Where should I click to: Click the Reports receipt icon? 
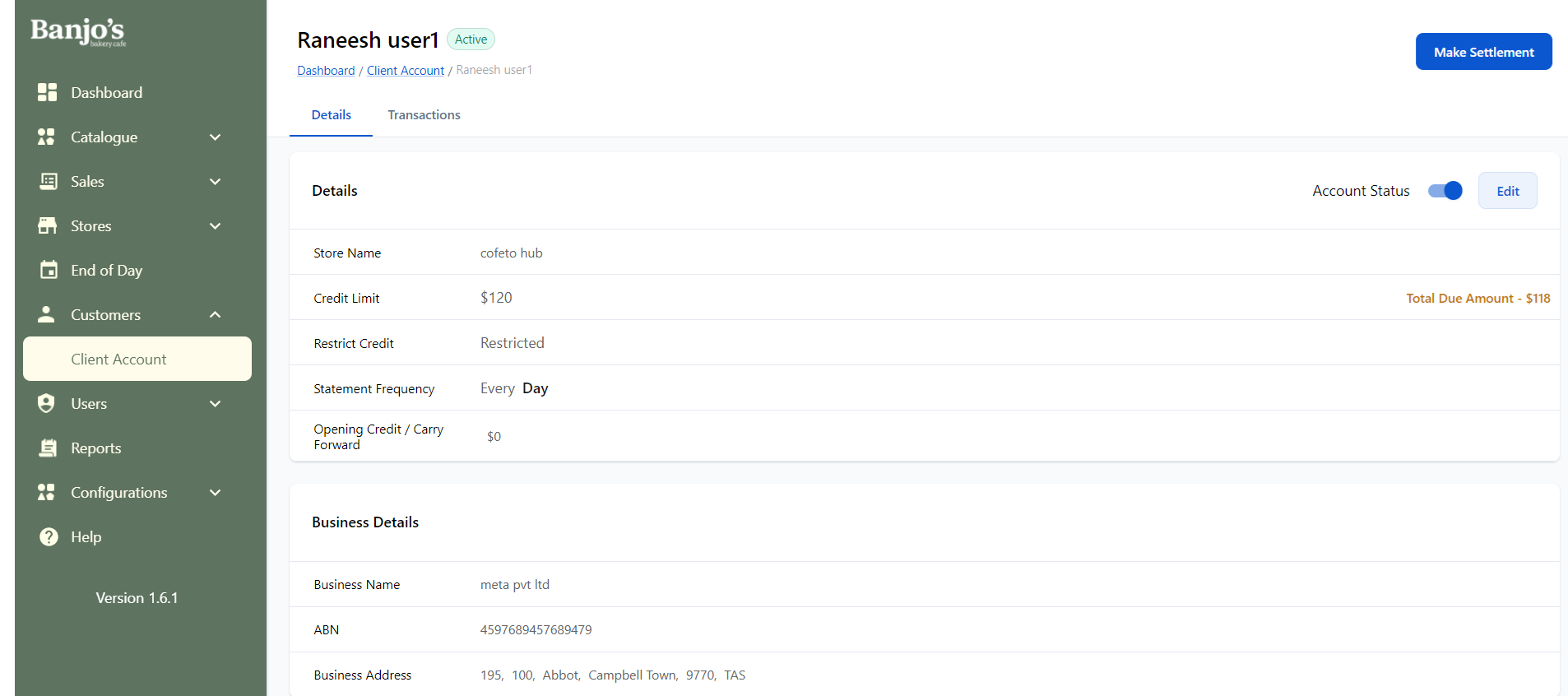pos(48,448)
